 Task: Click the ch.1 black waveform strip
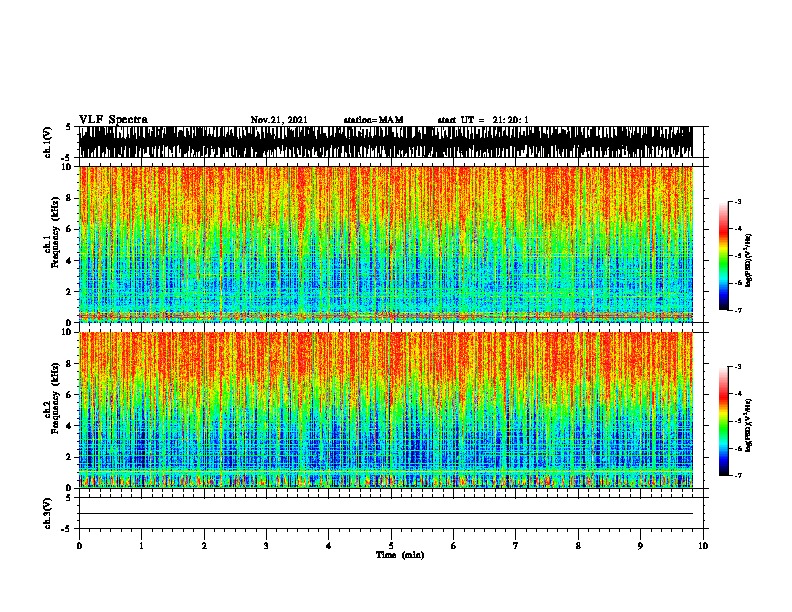(386, 142)
